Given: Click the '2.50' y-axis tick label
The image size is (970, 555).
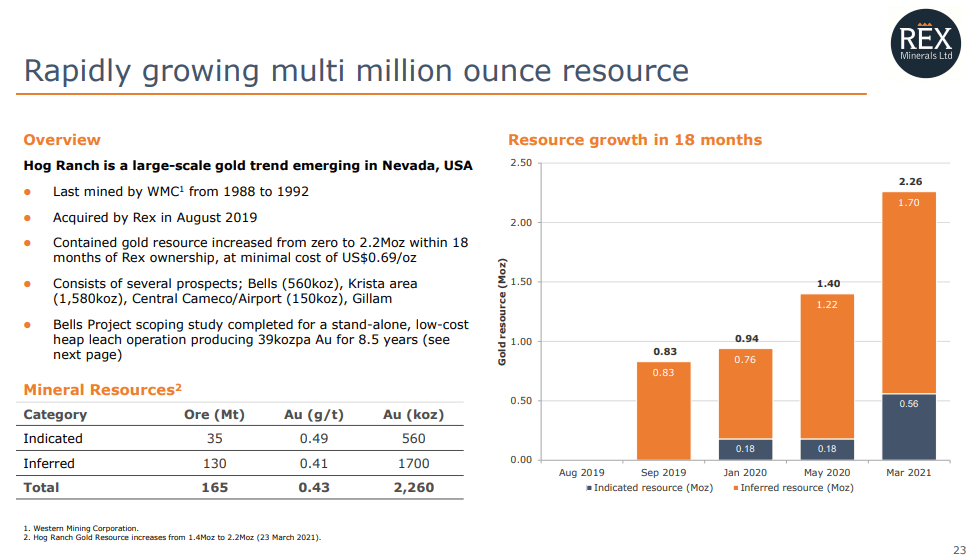Looking at the screenshot, I should 521,163.
